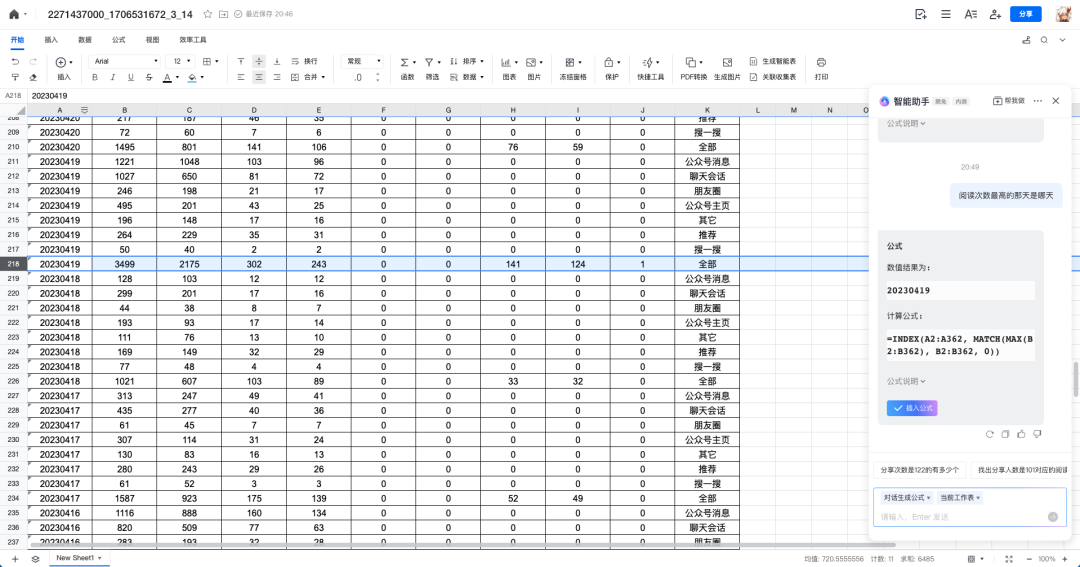Click the assistant chat input field

click(x=962, y=517)
